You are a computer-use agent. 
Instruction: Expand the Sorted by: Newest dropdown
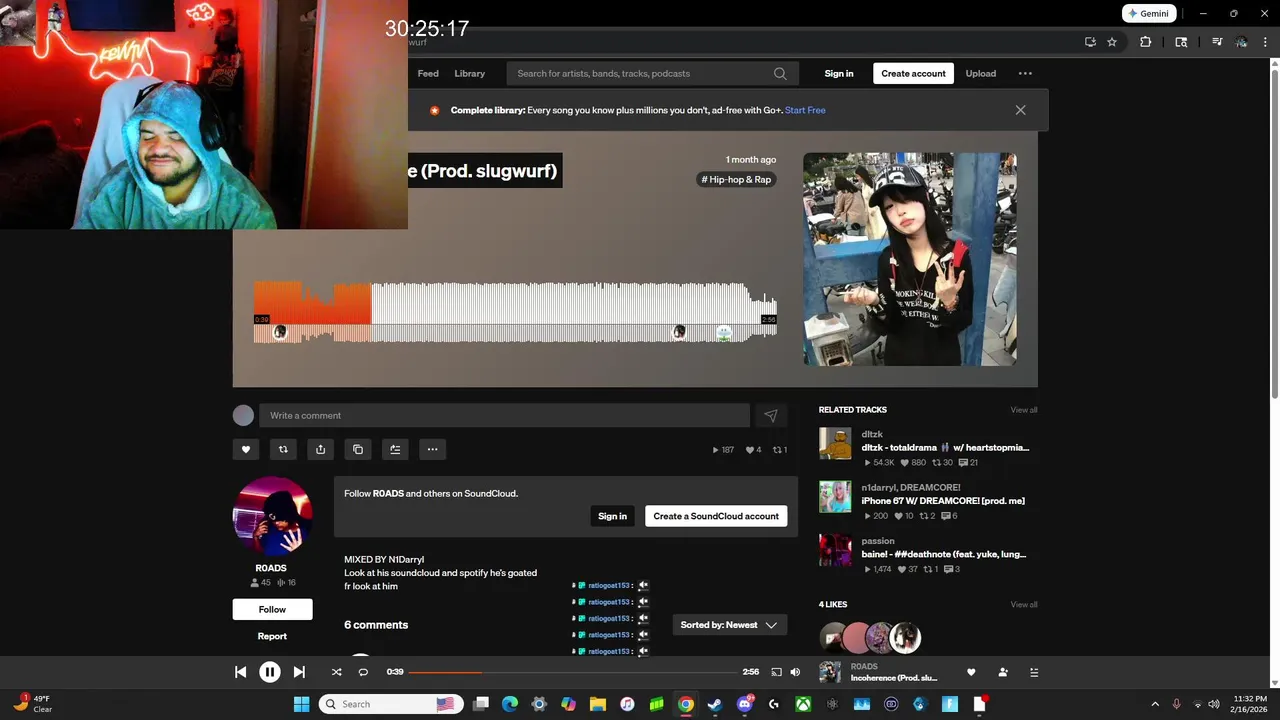pos(729,625)
